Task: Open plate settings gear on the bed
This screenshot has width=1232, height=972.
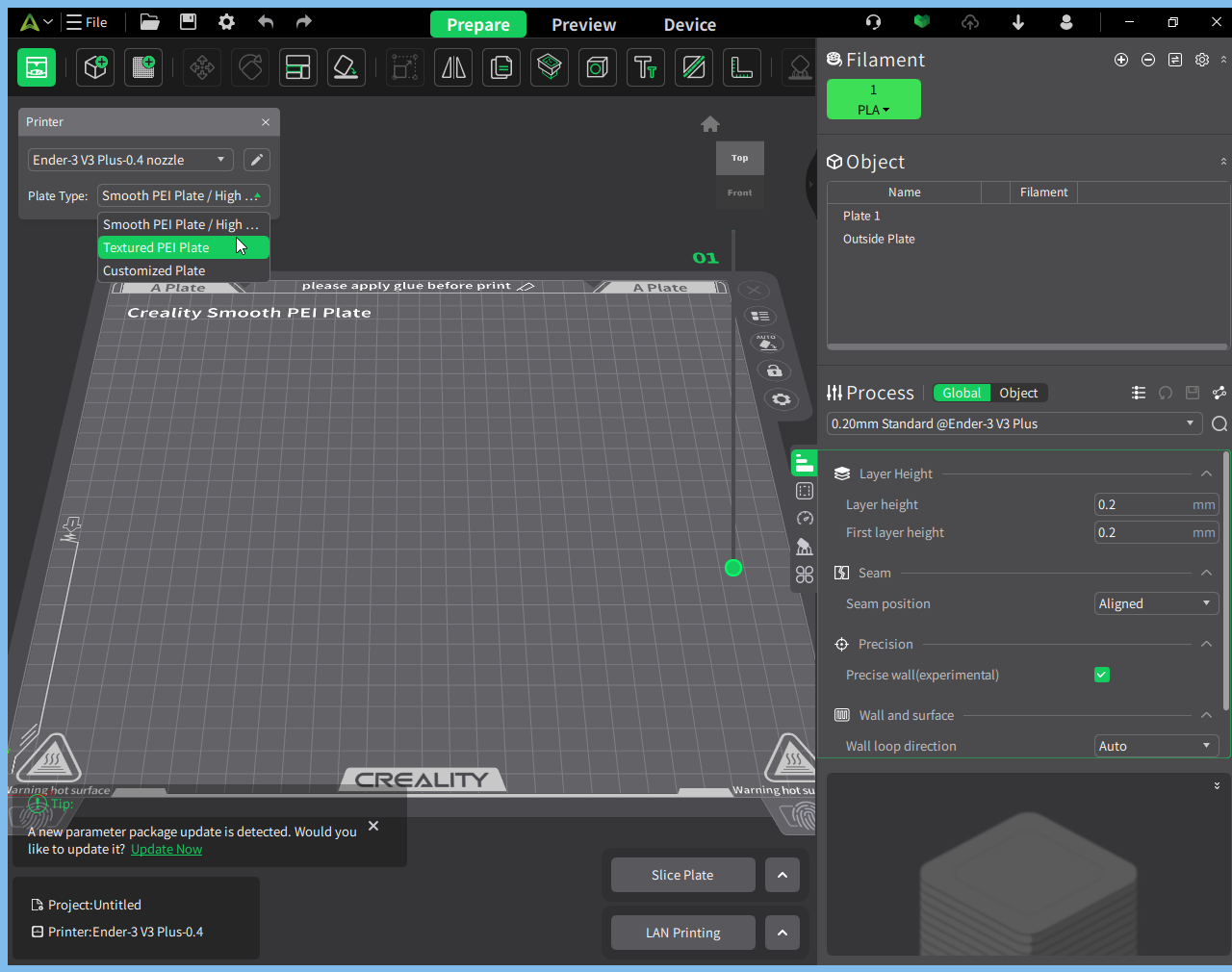Action: (x=781, y=398)
